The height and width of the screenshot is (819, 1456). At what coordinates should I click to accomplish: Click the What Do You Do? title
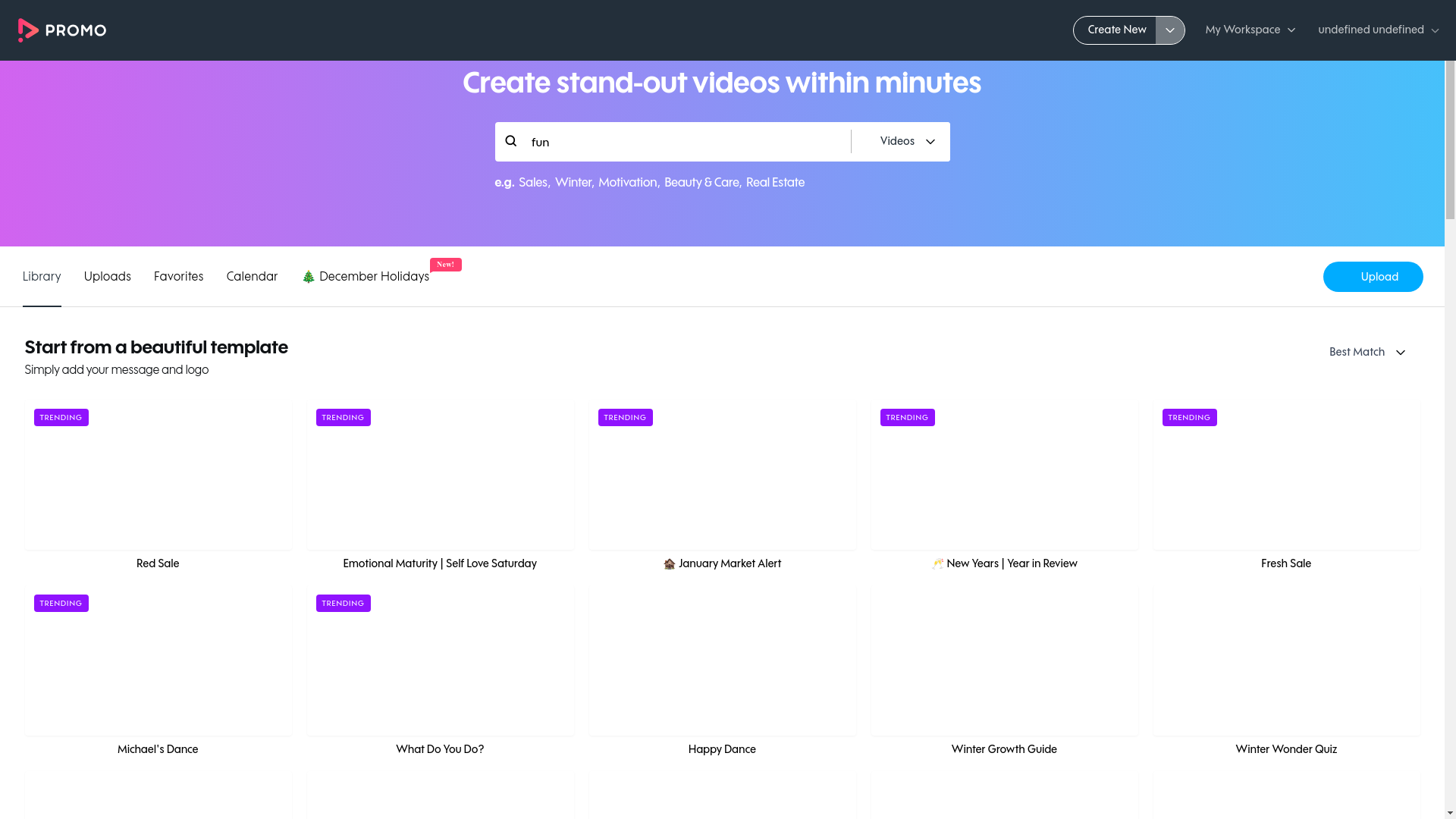point(440,749)
